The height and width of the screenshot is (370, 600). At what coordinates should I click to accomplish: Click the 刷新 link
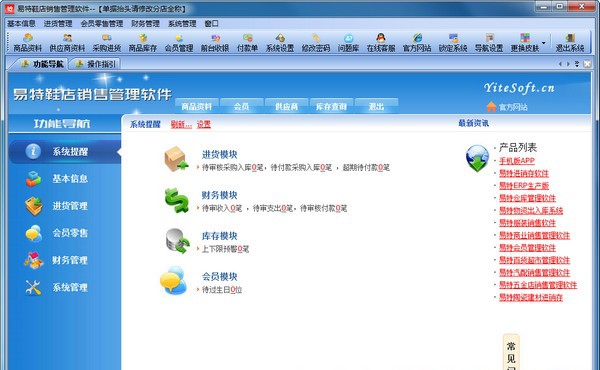point(181,124)
